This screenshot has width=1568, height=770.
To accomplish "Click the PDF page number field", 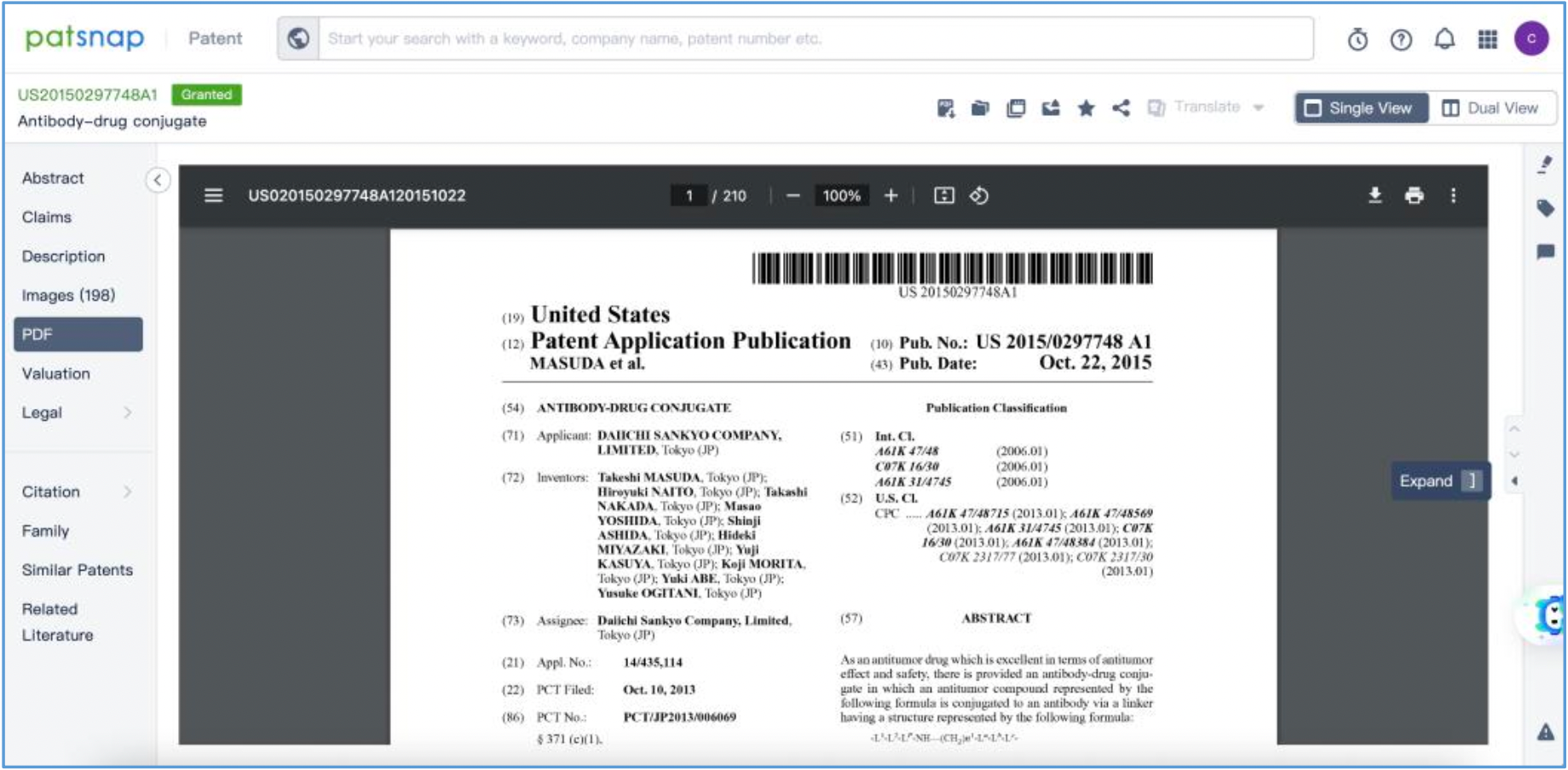I will pos(689,196).
